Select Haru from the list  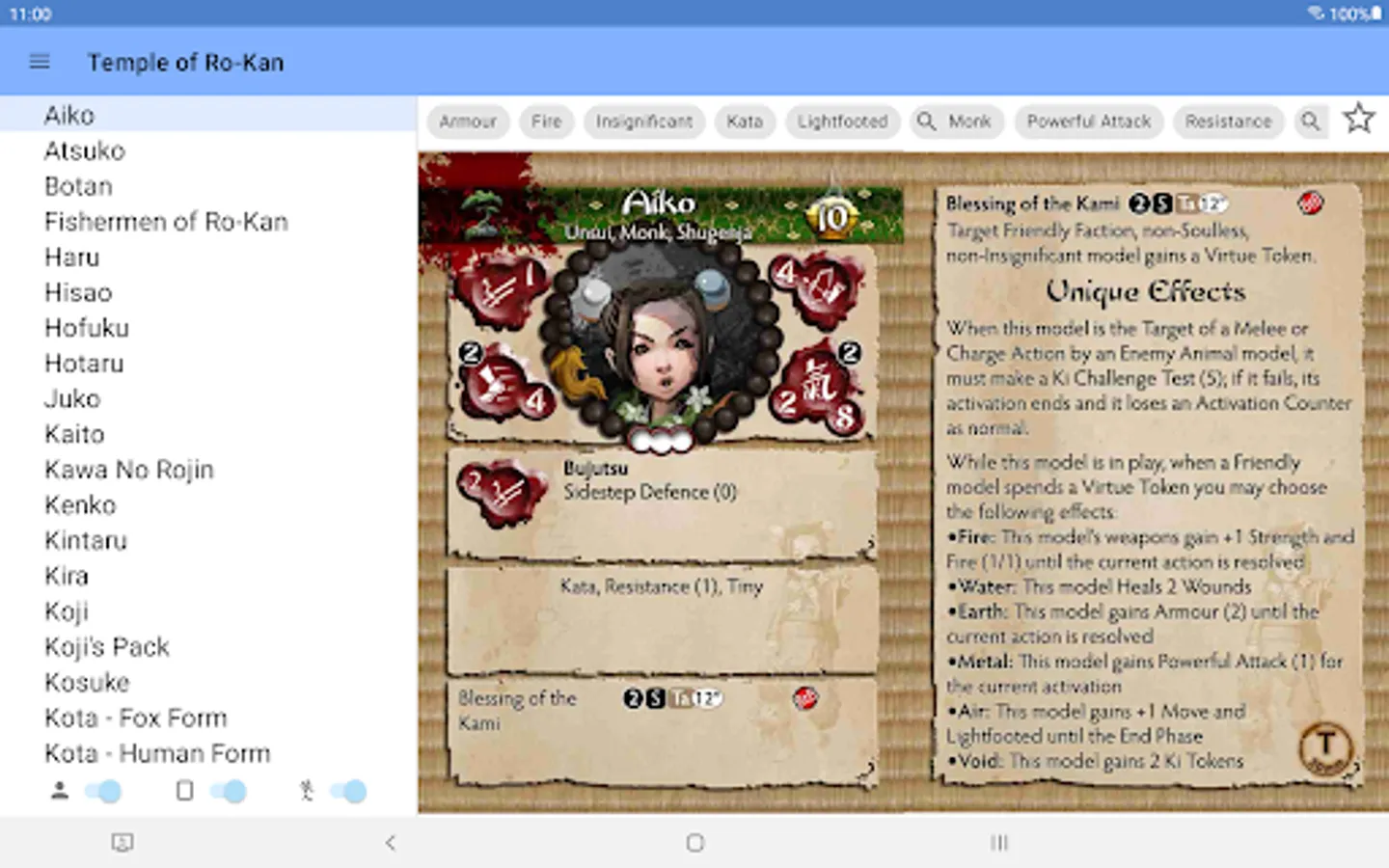coord(208,258)
